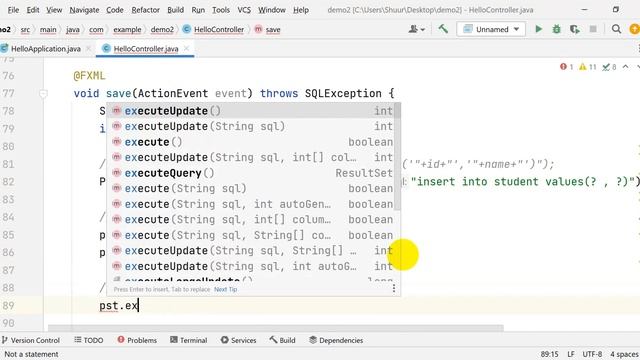
Task: Click HelloController class in breadcrumb
Action: click(x=213, y=29)
